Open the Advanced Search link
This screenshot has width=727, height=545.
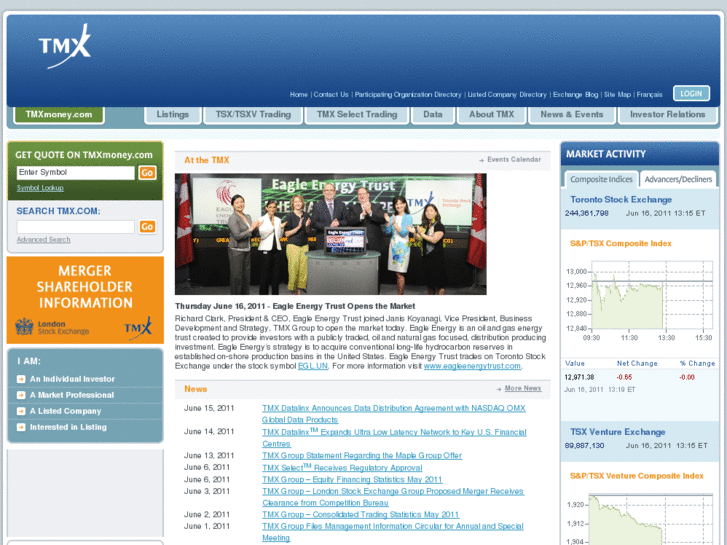pos(44,239)
